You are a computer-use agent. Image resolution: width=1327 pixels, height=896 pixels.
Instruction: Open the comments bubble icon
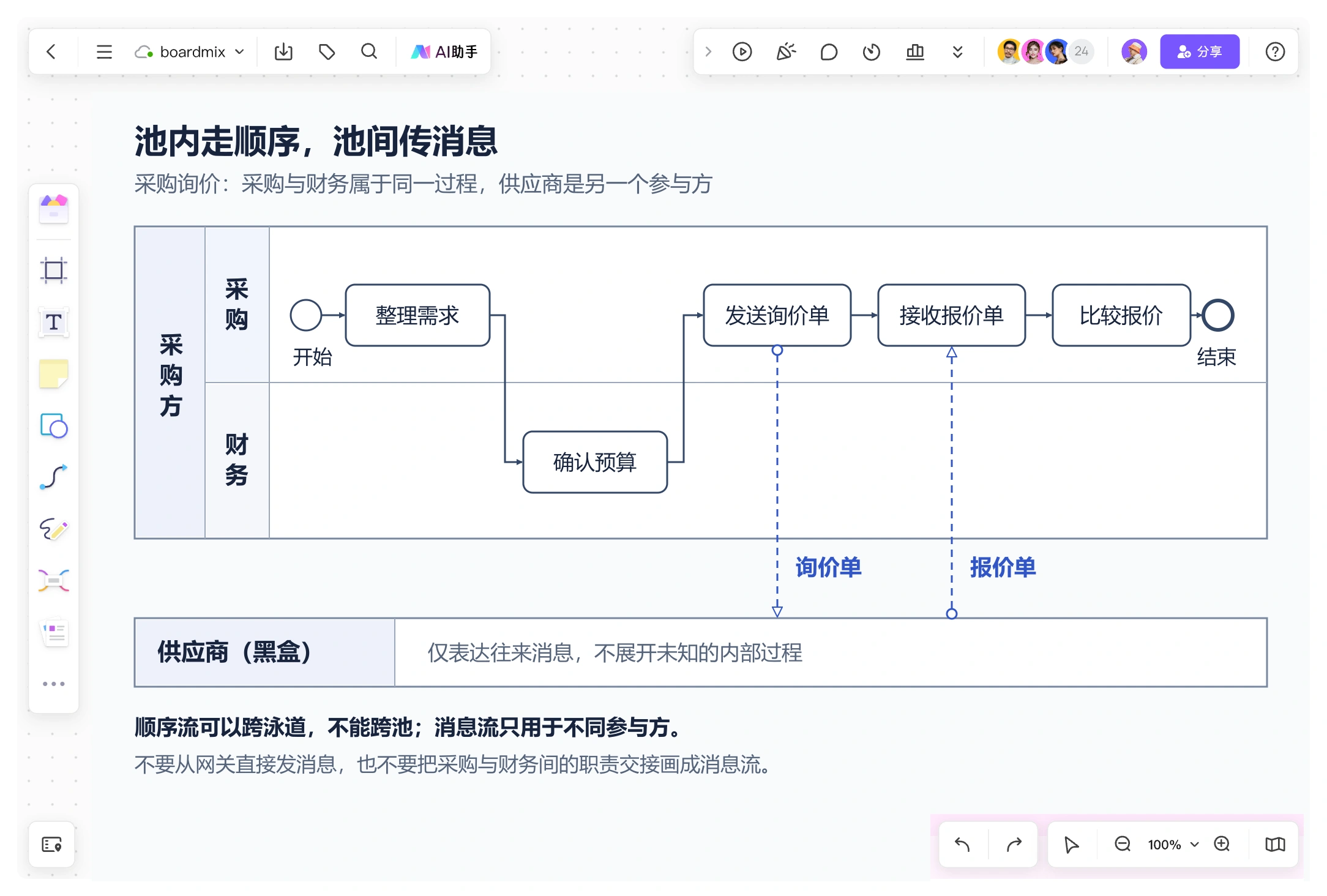[829, 52]
